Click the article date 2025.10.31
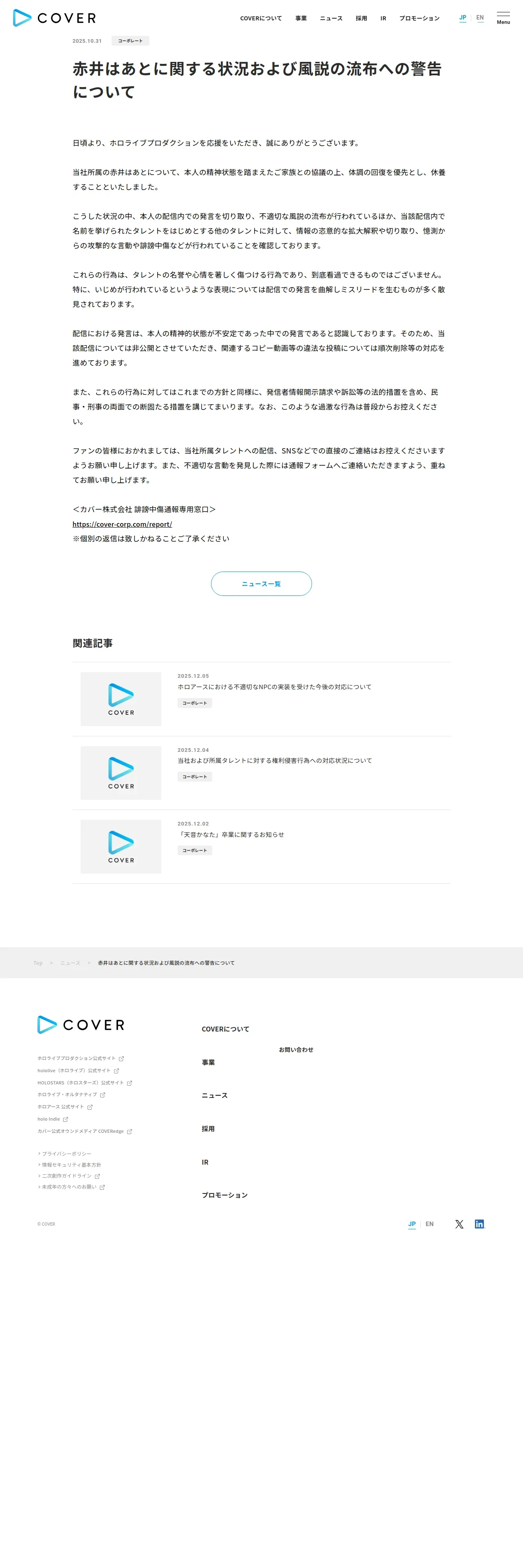 coord(87,41)
